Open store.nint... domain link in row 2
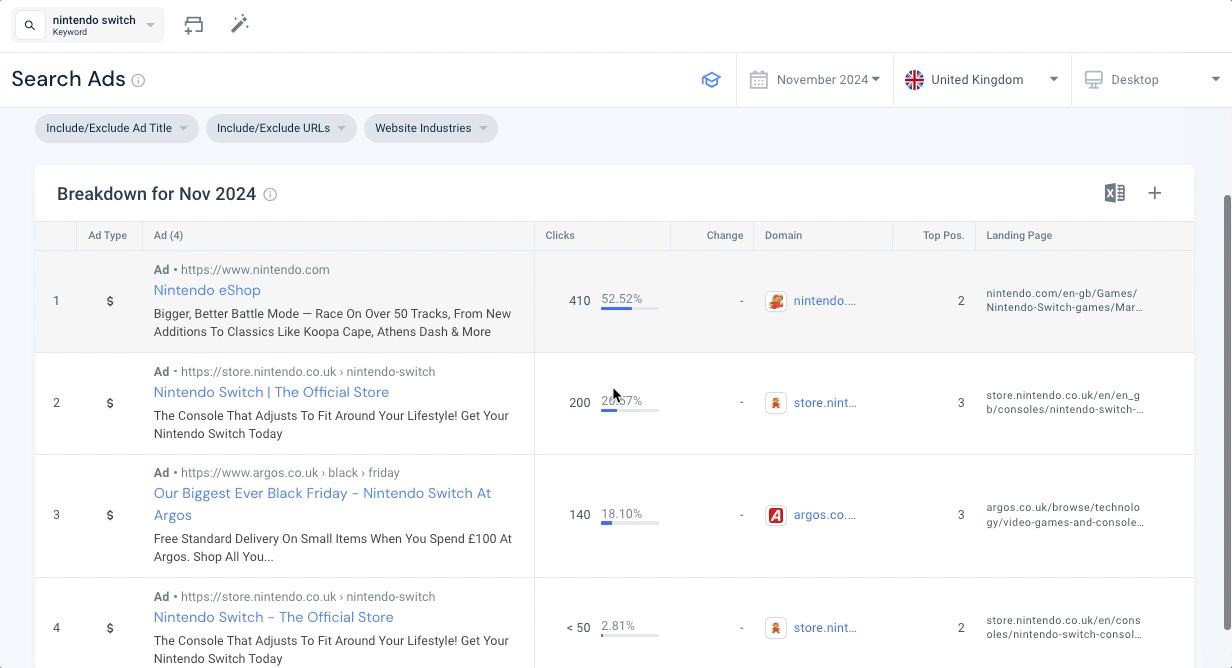Screen dimensions: 1232x668 pyautogui.click(x=825, y=403)
